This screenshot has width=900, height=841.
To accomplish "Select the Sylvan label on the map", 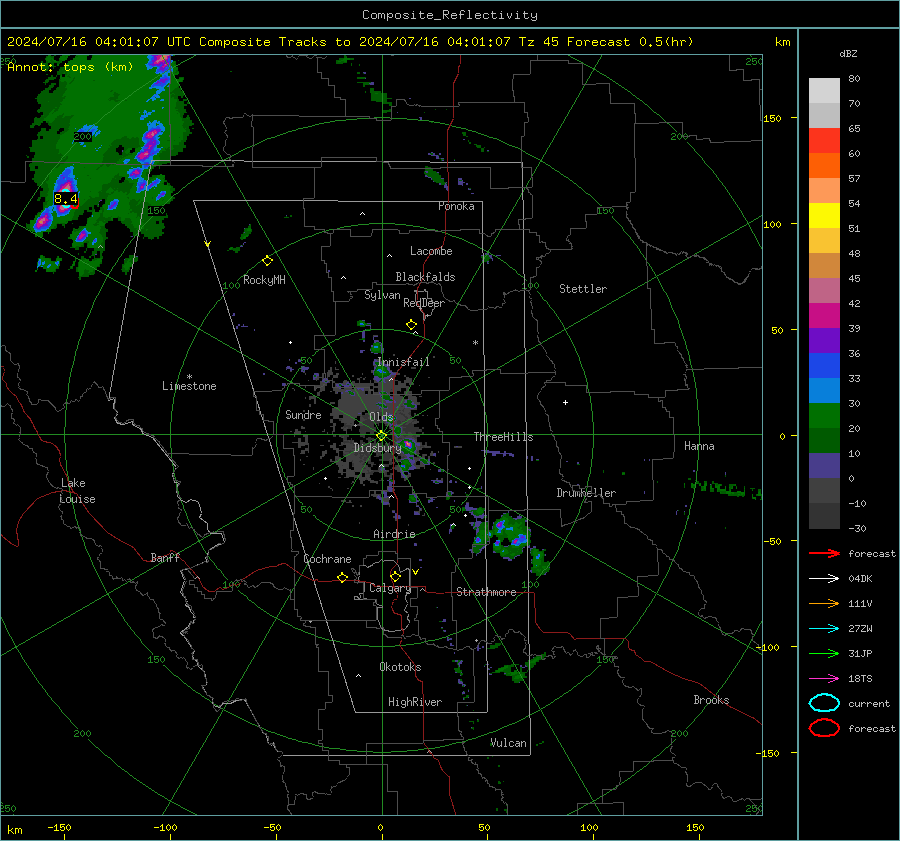I will tap(382, 295).
